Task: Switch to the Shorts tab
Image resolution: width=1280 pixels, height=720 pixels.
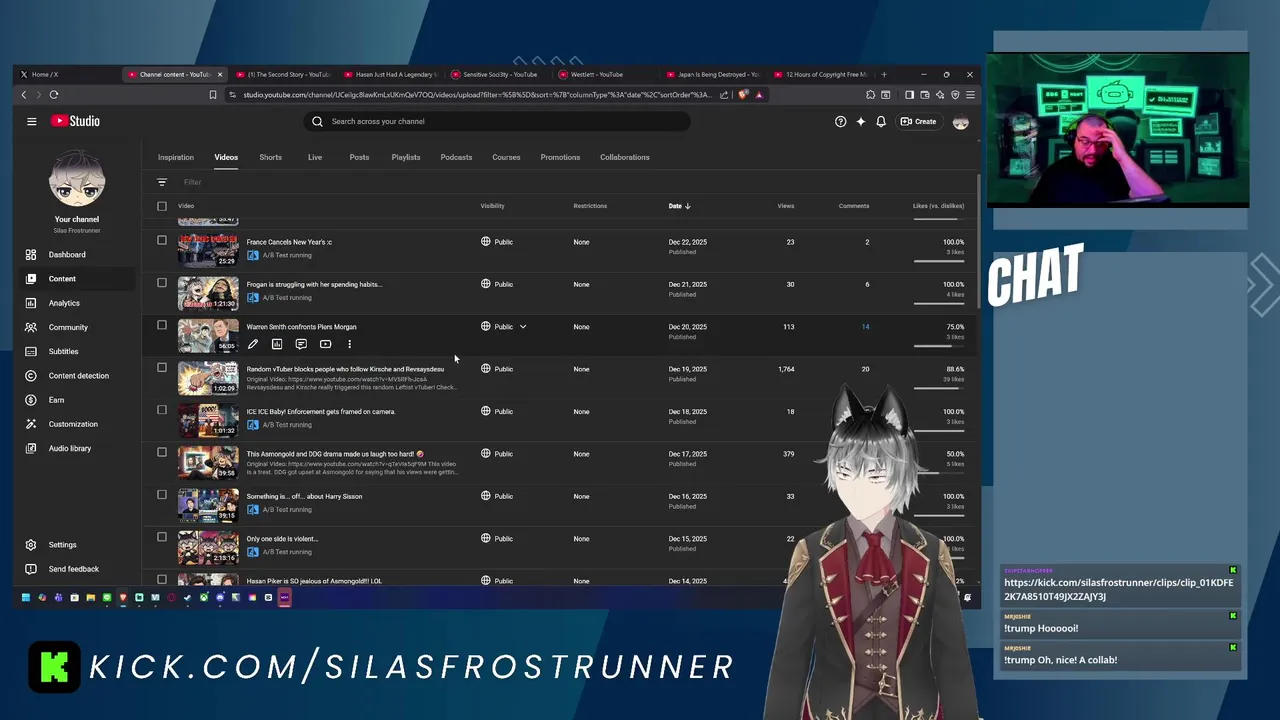Action: point(270,157)
